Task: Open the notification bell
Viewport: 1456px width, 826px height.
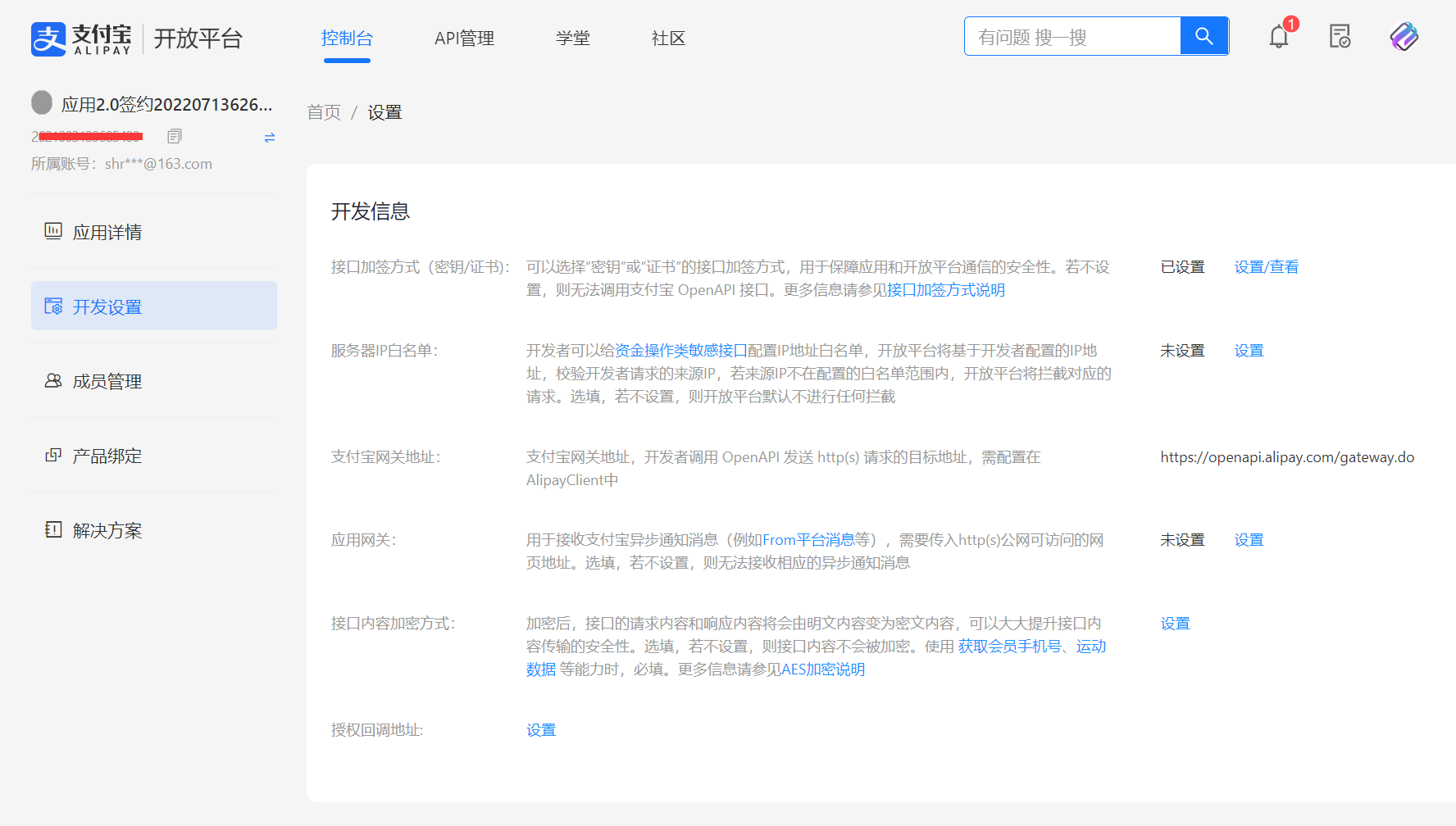Action: click(x=1278, y=37)
